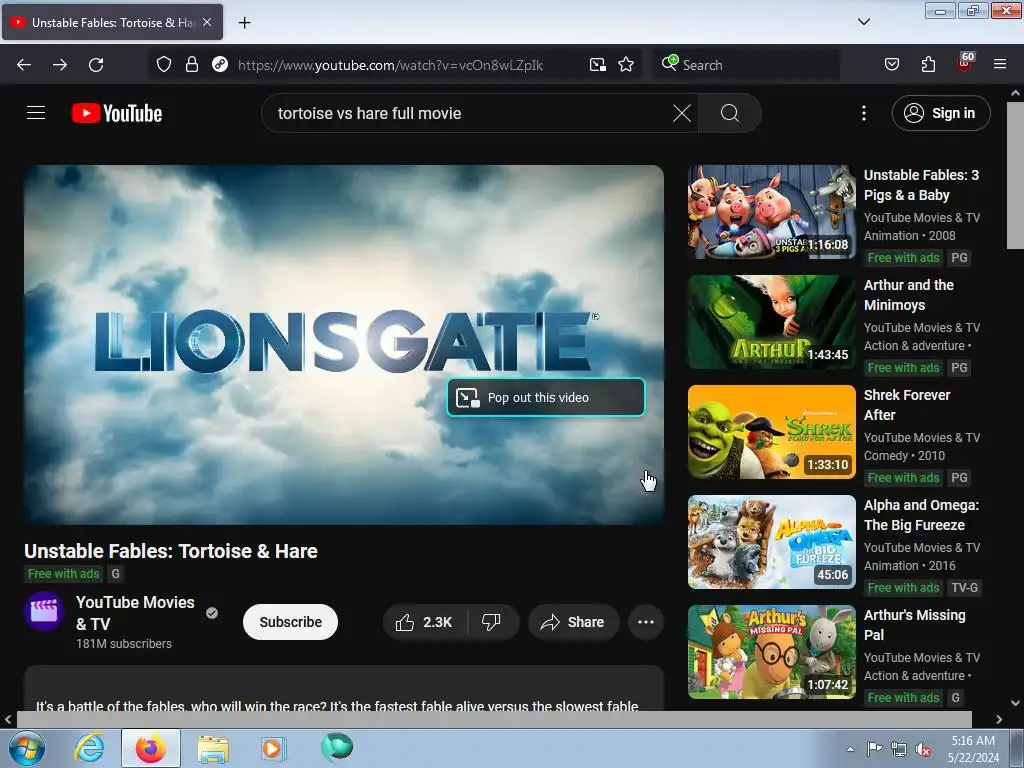Open a new browser tab
This screenshot has height=768, width=1024.
[244, 23]
